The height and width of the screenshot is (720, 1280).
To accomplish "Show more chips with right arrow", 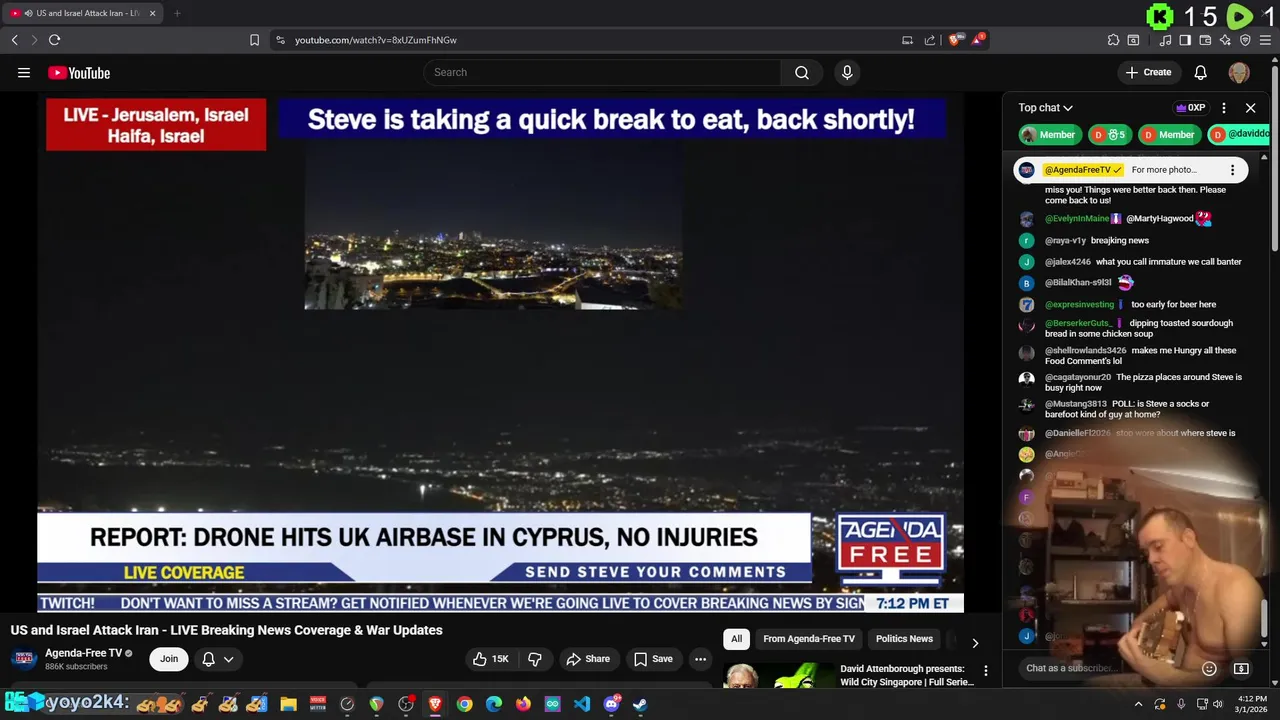I will pyautogui.click(x=975, y=643).
